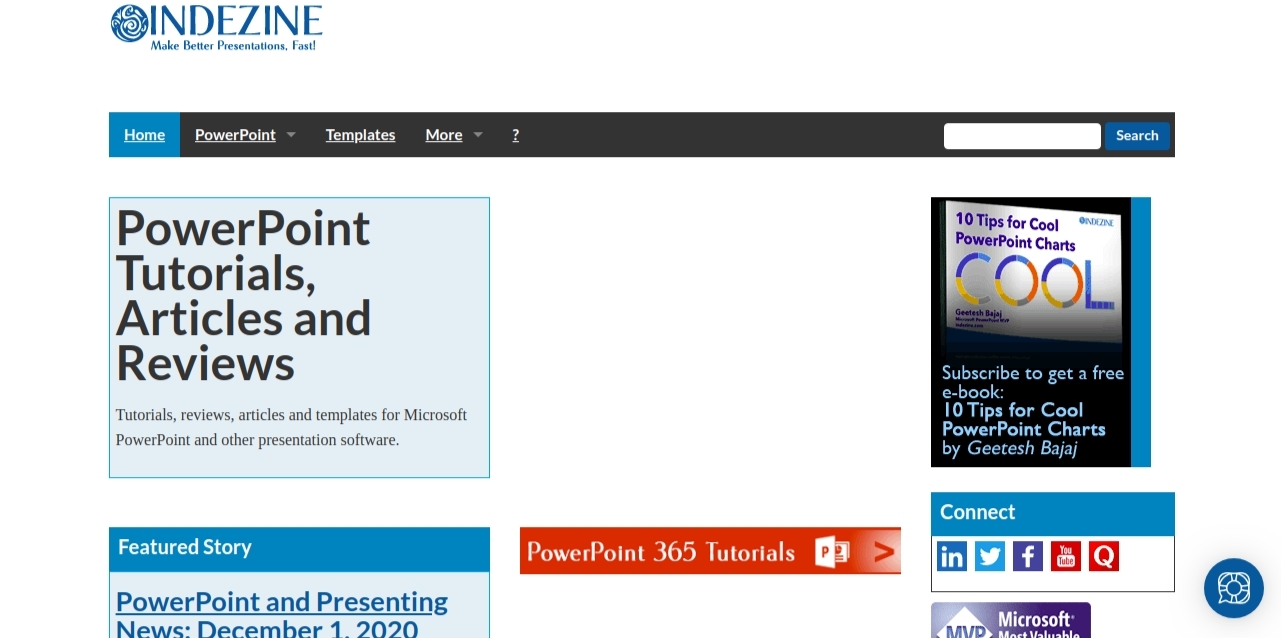This screenshot has width=1281, height=638.
Task: Open the Indezine Quora icon
Action: (1104, 556)
